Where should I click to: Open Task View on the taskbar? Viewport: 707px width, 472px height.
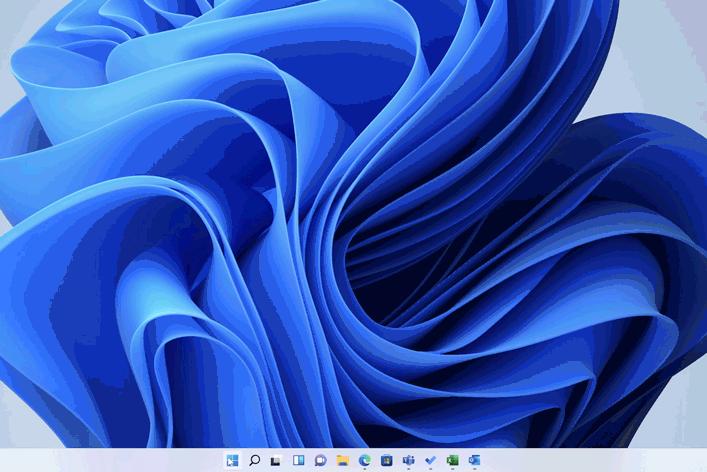tap(276, 460)
